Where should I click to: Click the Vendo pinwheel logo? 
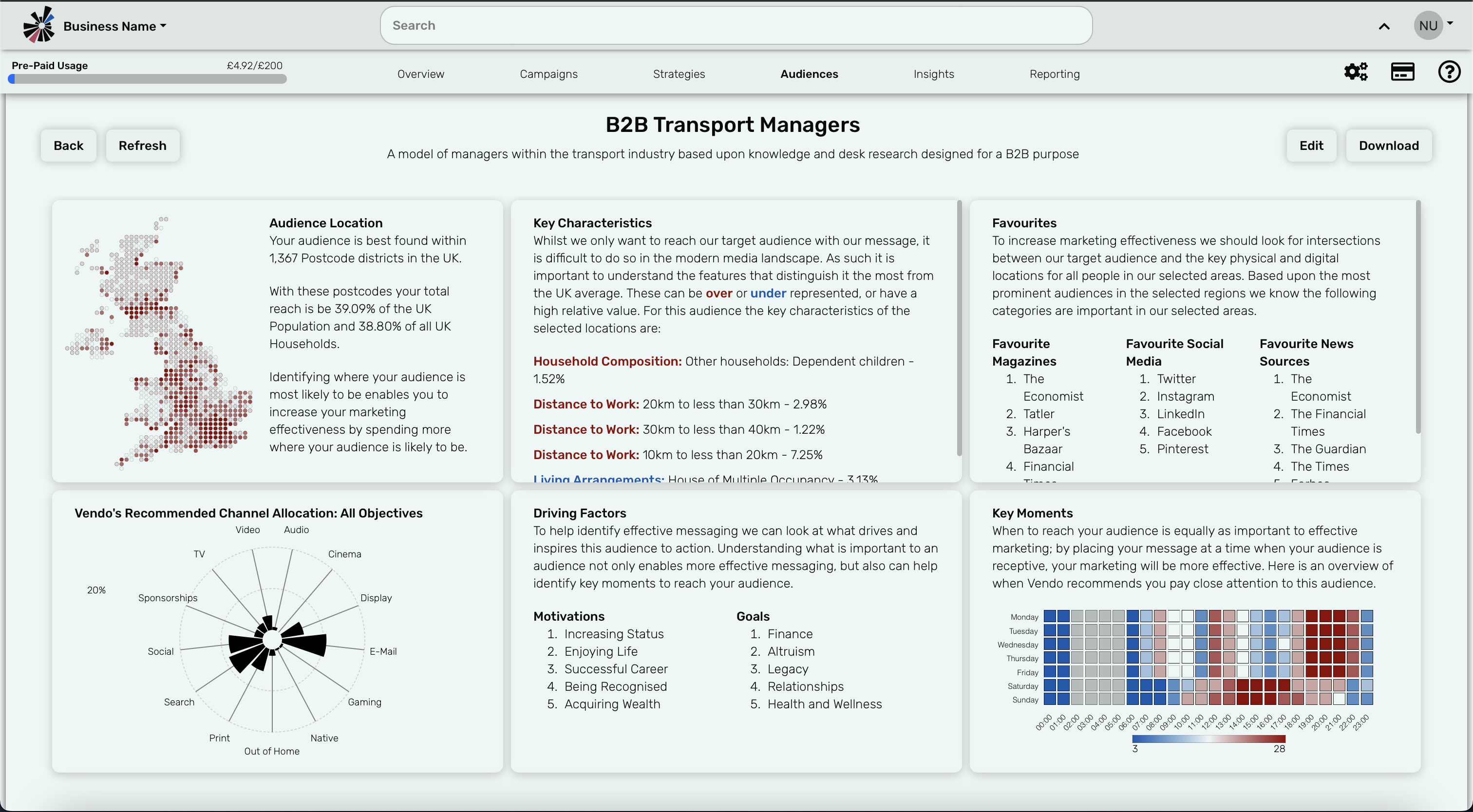click(39, 24)
